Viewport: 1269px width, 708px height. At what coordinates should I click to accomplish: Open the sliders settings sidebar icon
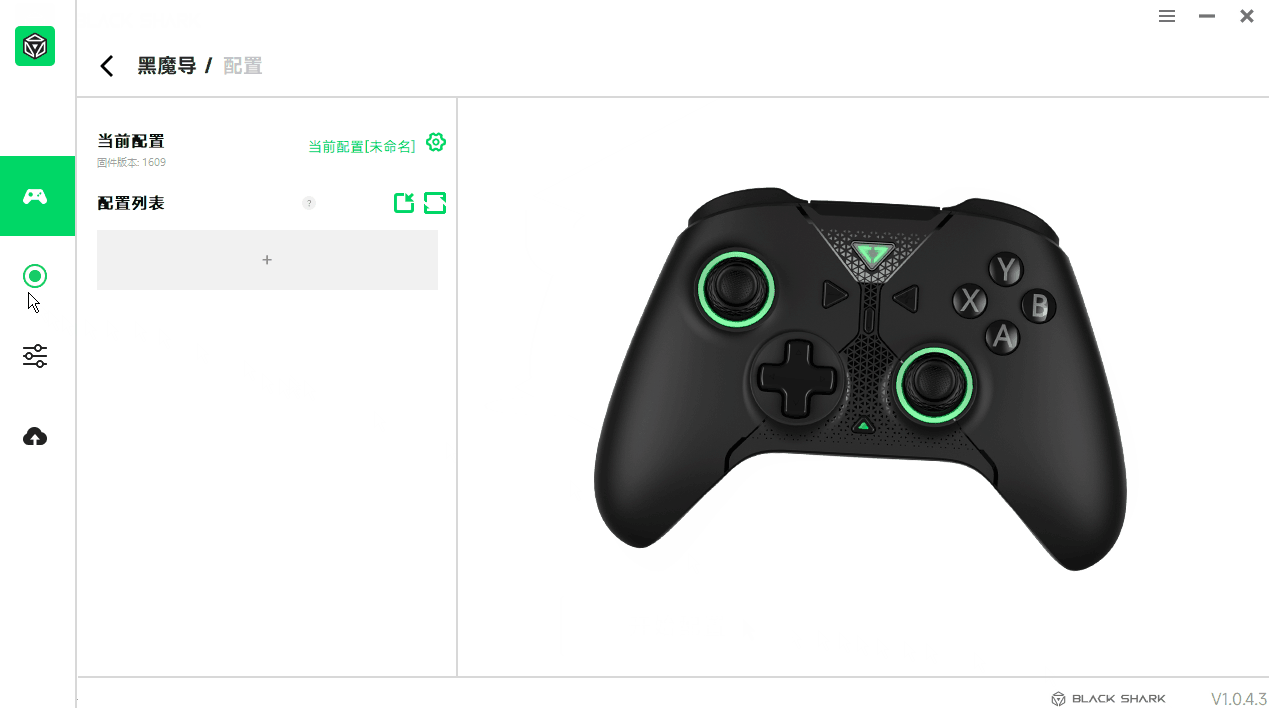pyautogui.click(x=35, y=356)
